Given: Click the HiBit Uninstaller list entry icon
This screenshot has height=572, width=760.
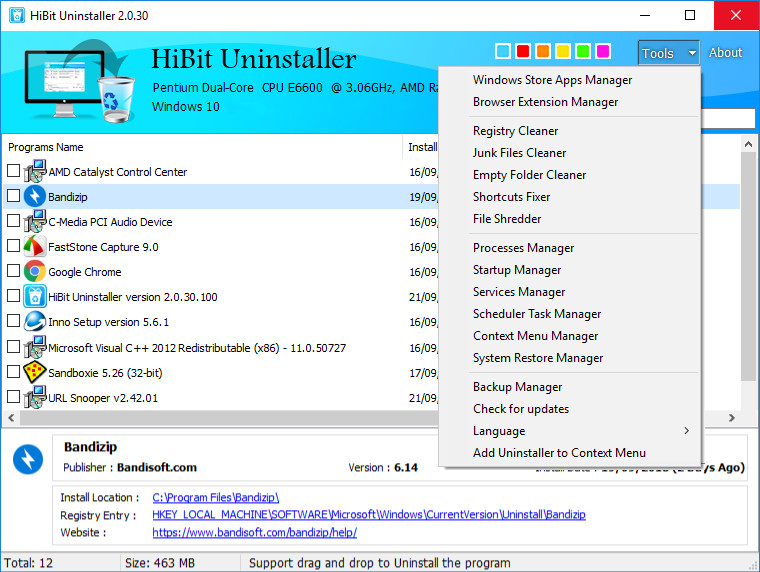Looking at the screenshot, I should pyautogui.click(x=35, y=296).
